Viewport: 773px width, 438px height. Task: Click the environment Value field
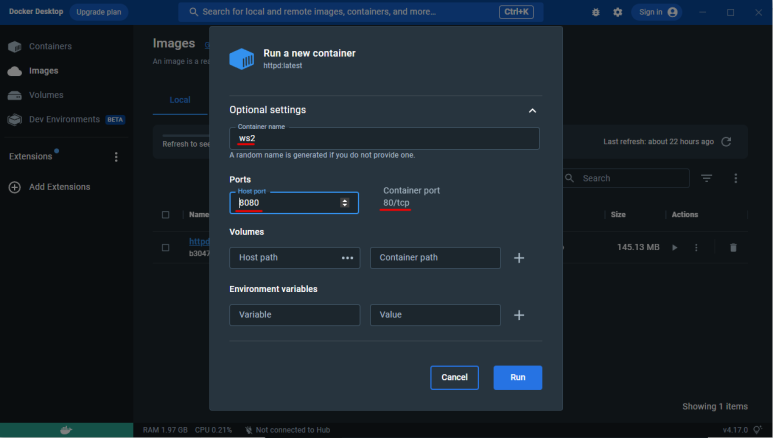click(x=435, y=315)
